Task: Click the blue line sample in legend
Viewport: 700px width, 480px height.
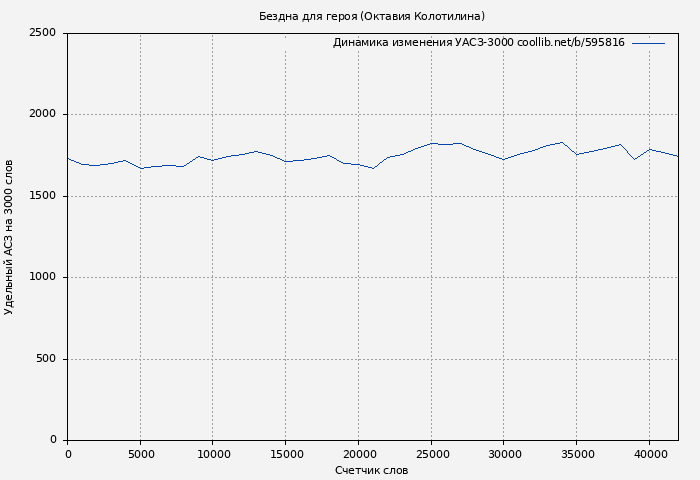Action: (648, 43)
